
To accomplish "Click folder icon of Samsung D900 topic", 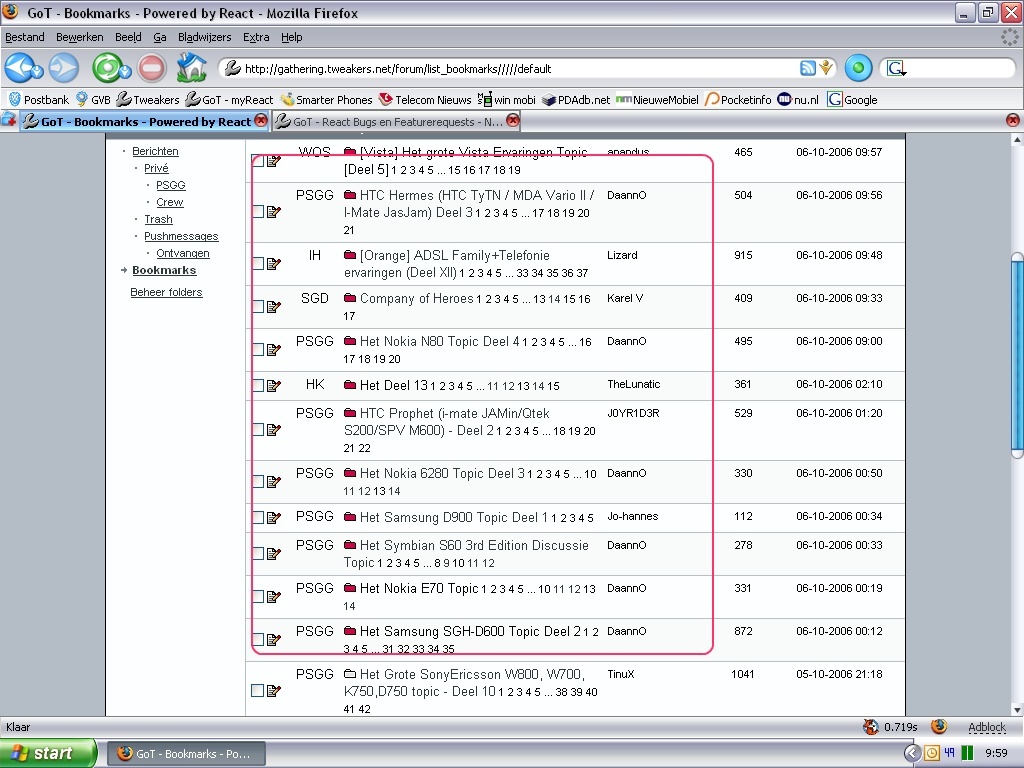I will [350, 517].
